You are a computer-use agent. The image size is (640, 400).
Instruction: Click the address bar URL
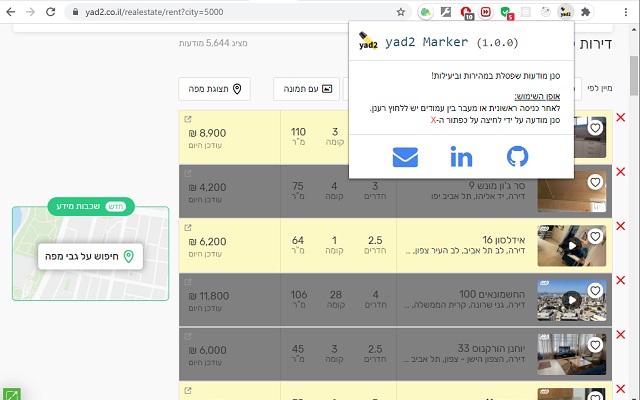click(154, 12)
